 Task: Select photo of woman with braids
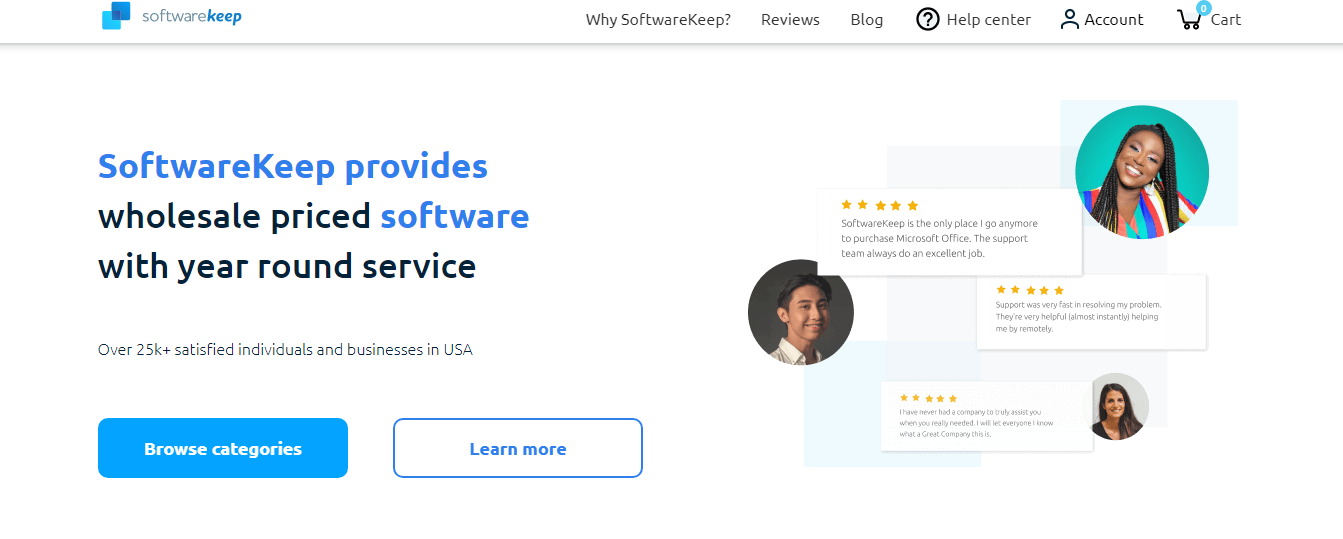1142,172
